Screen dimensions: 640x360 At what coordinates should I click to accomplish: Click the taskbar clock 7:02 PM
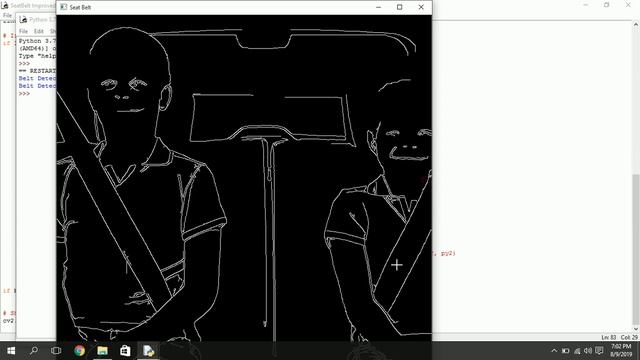(x=621, y=347)
